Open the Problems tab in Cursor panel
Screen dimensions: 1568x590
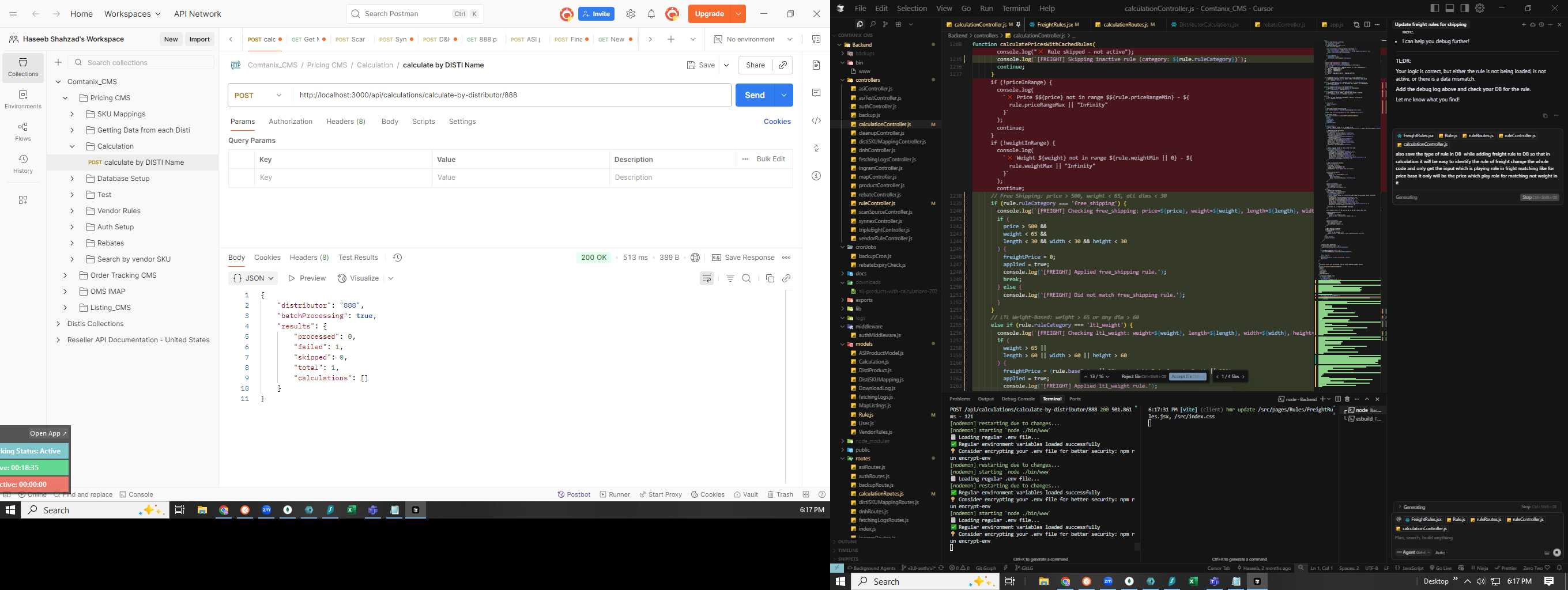click(960, 399)
